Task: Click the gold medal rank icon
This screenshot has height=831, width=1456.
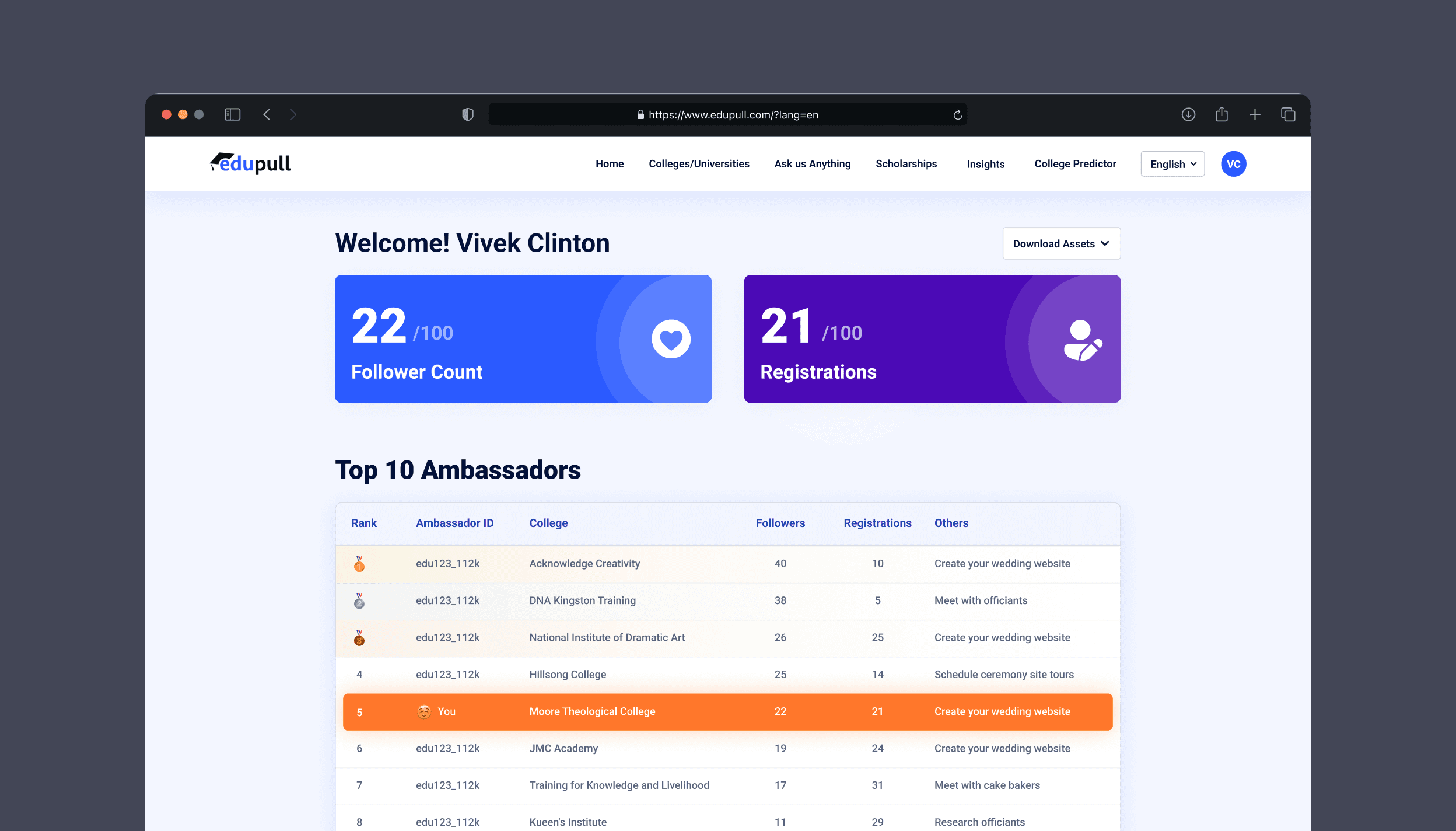Action: pyautogui.click(x=359, y=564)
